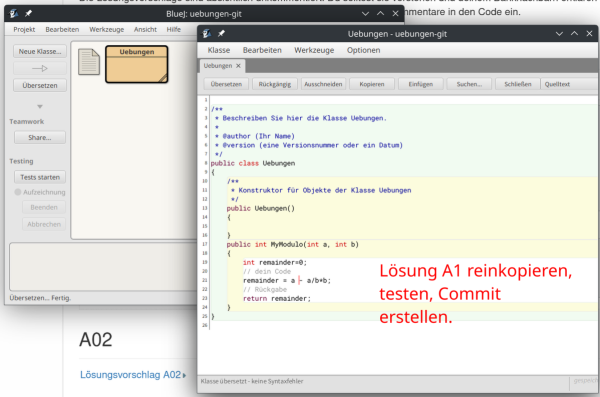Collapse the Teamwork section triangle

40,106
